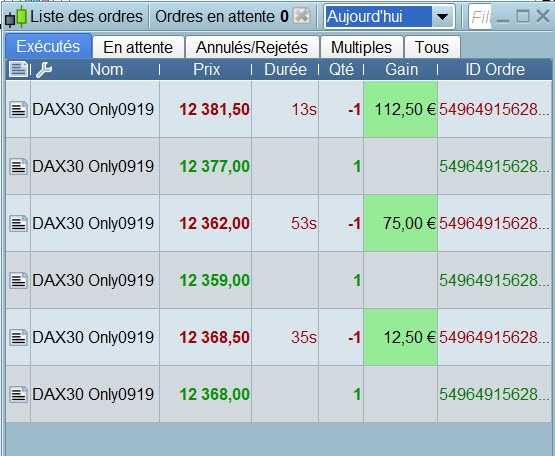Sort by the Durée column header
The image size is (555, 456).
coord(285,69)
